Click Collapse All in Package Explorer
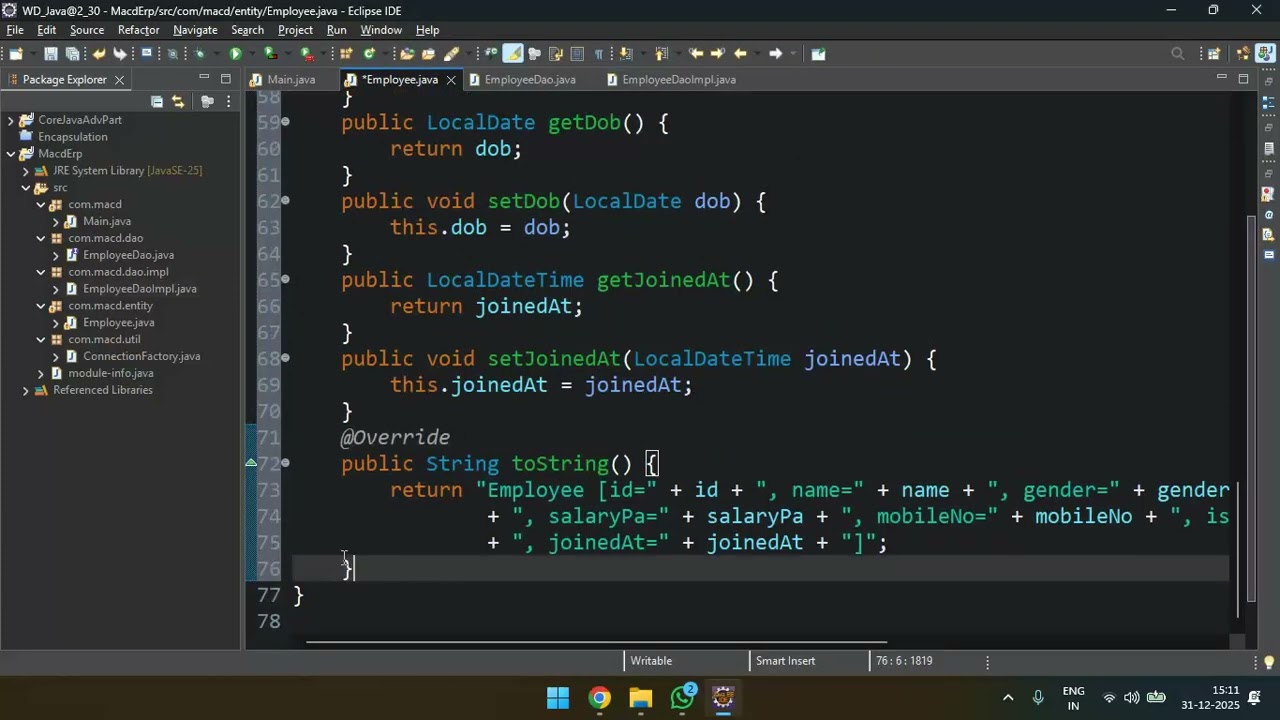Viewport: 1280px width, 720px height. click(x=157, y=101)
